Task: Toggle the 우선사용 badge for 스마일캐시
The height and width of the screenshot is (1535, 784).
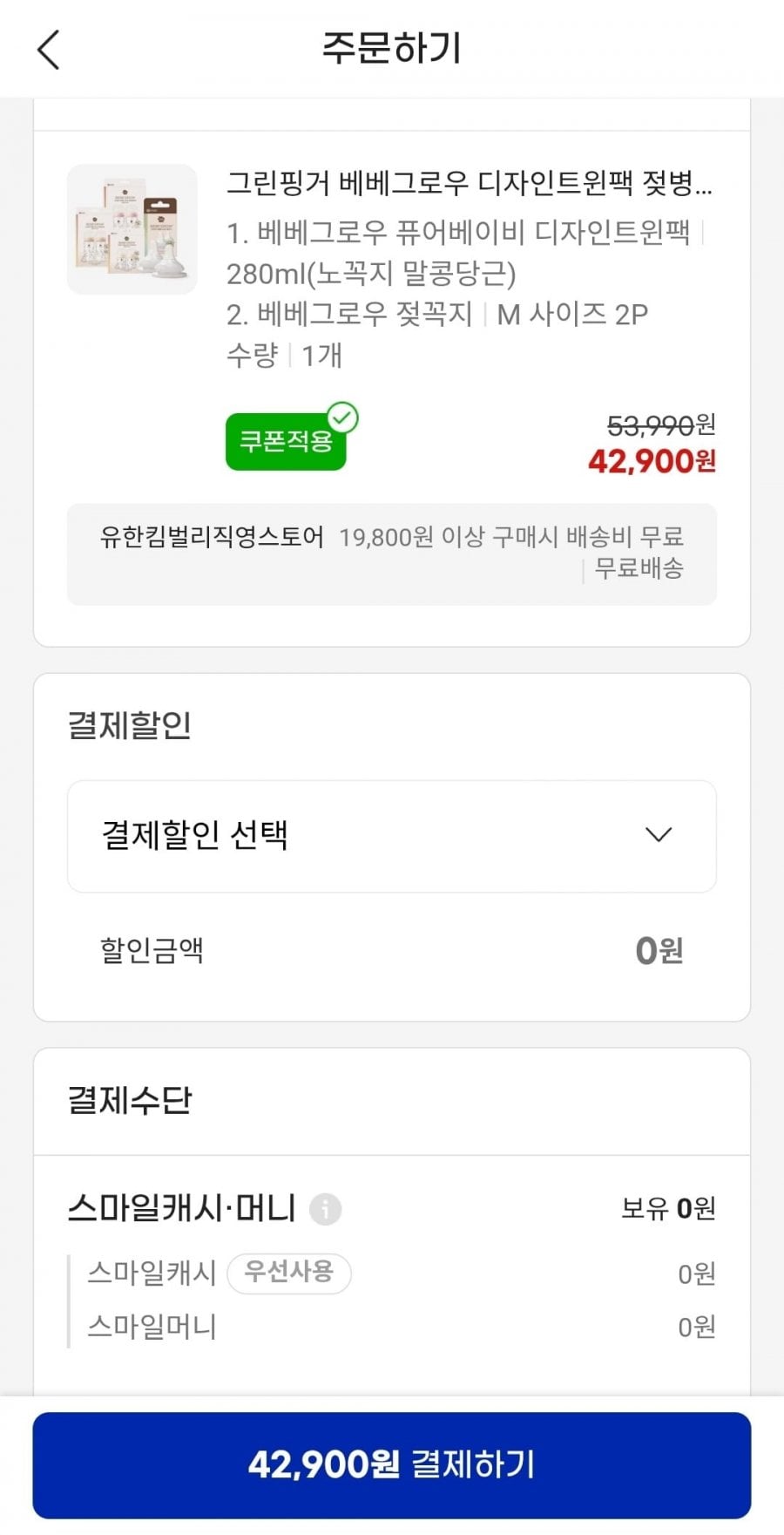Action: 288,1273
